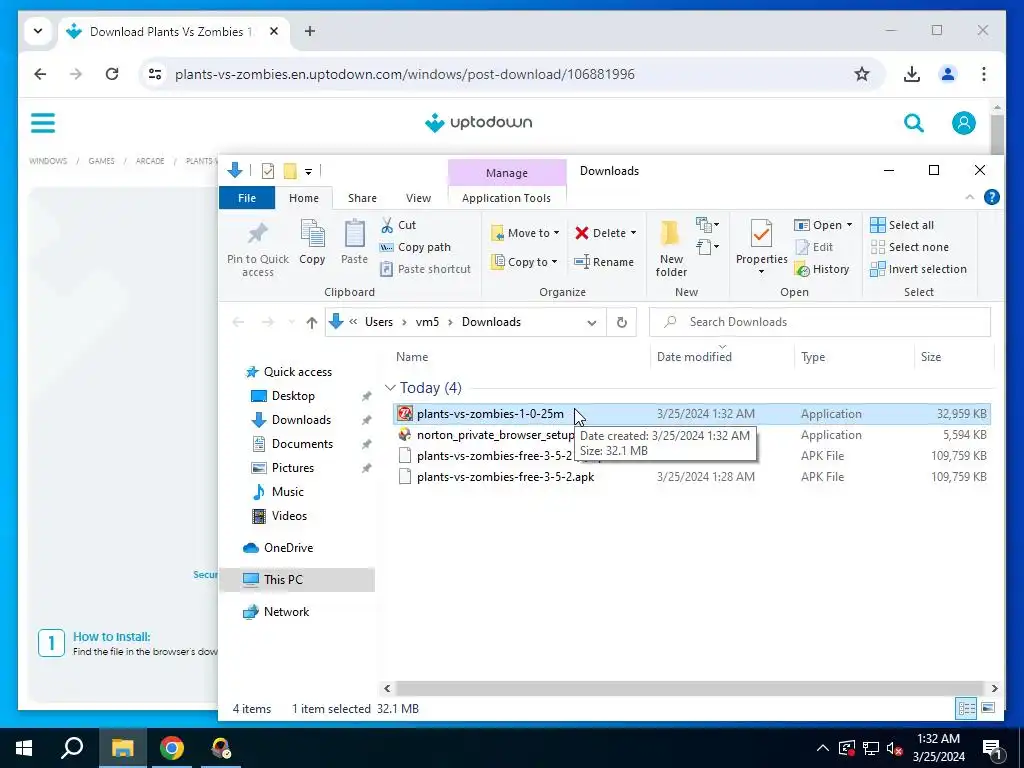Open the Uptodown user account icon
Image resolution: width=1024 pixels, height=768 pixels.
963,123
